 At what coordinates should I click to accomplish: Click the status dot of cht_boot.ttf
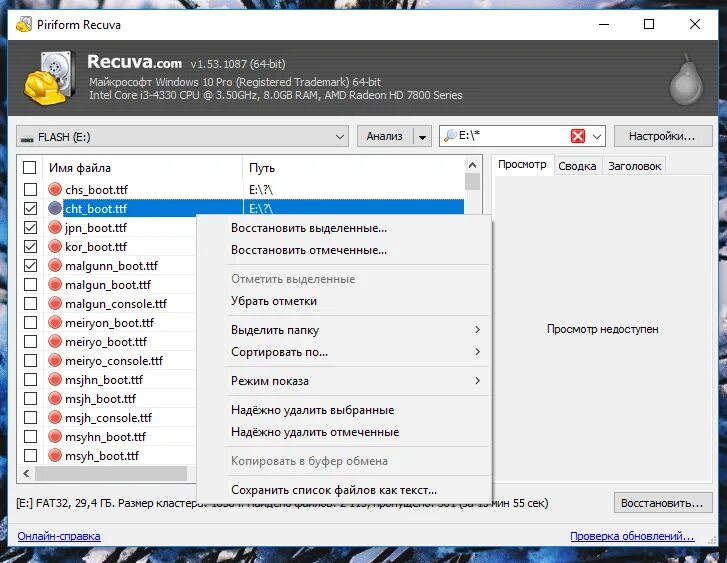[55, 208]
